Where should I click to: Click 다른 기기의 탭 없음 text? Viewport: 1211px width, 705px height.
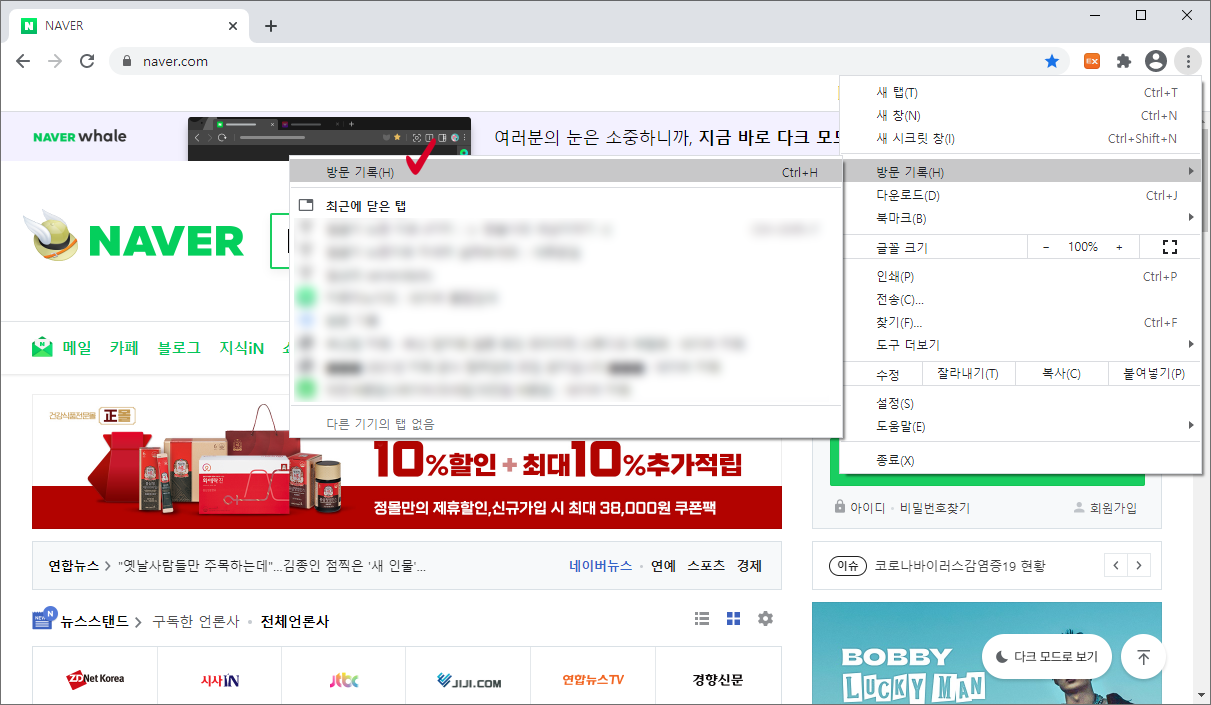pyautogui.click(x=381, y=424)
